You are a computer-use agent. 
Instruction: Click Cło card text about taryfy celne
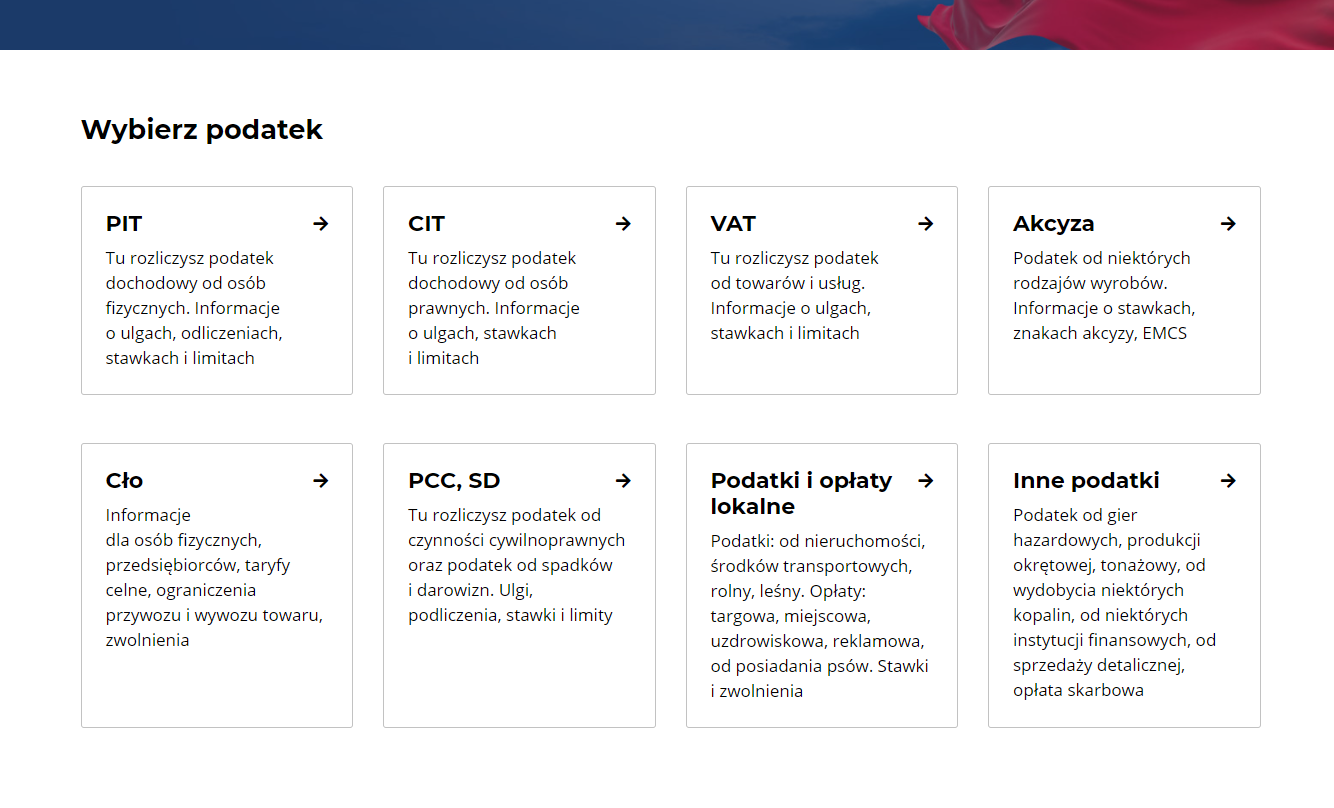tap(214, 578)
